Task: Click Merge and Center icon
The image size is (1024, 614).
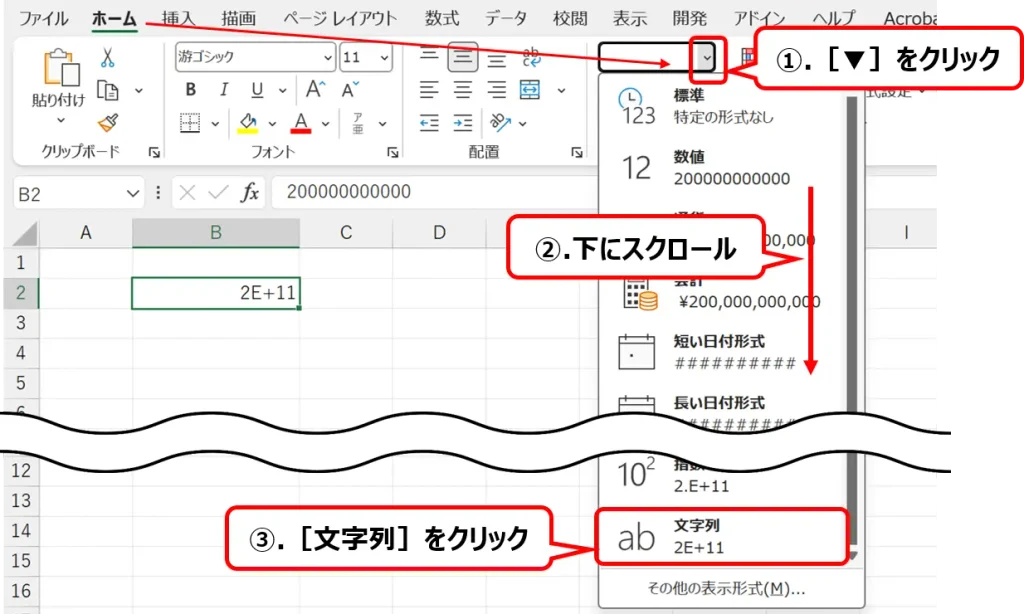Action: [530, 89]
